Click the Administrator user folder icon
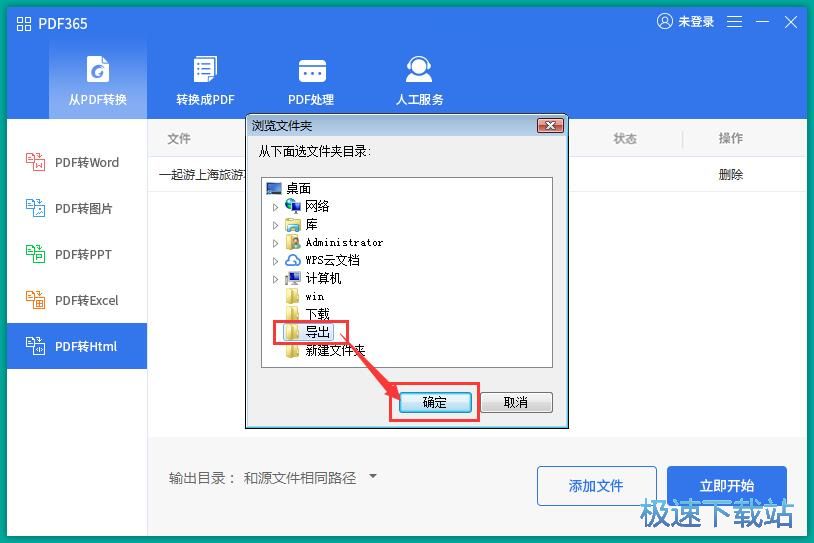Image resolution: width=814 pixels, height=543 pixels. click(x=293, y=242)
